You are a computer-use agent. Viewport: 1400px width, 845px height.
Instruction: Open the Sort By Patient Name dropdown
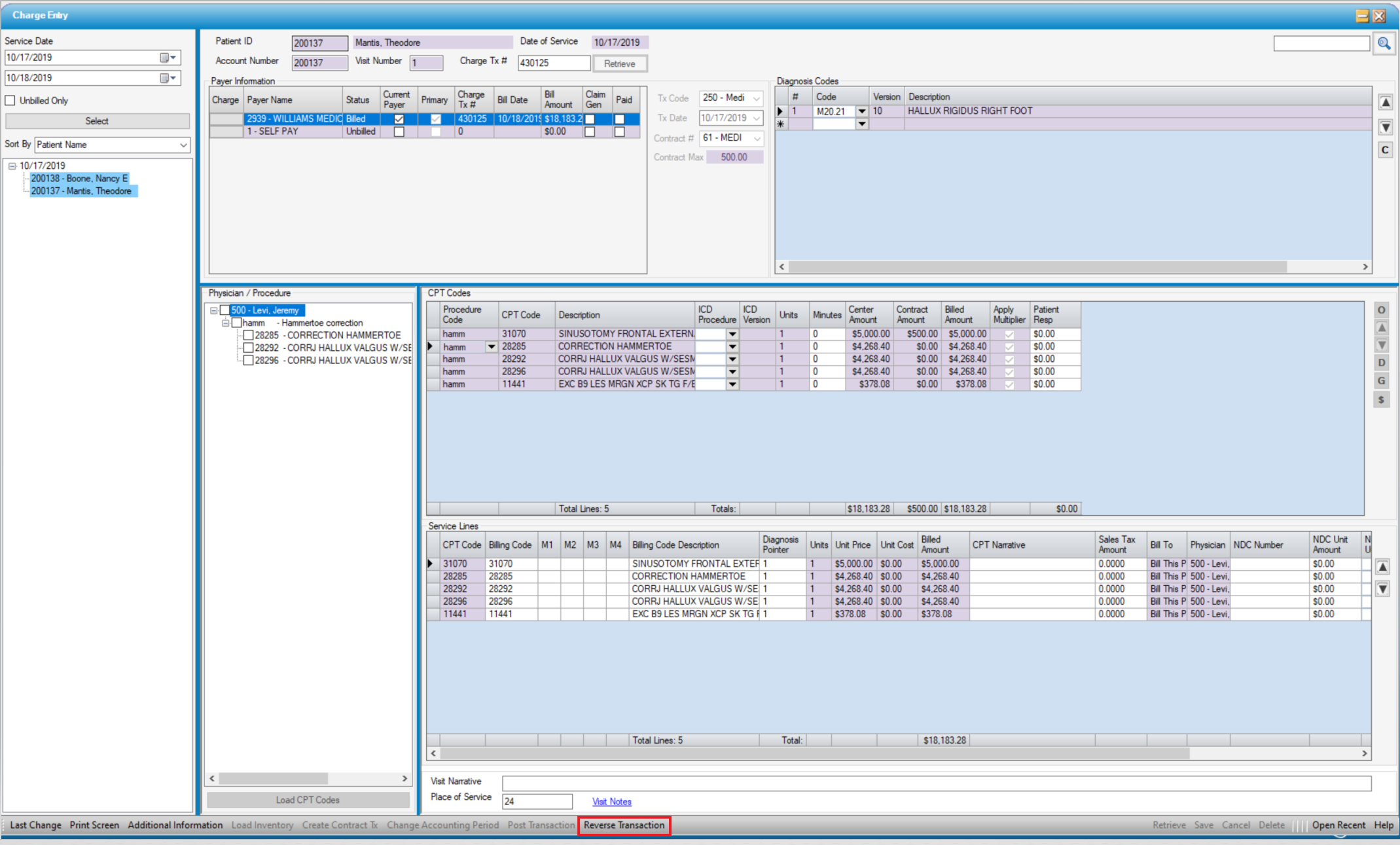(x=183, y=145)
